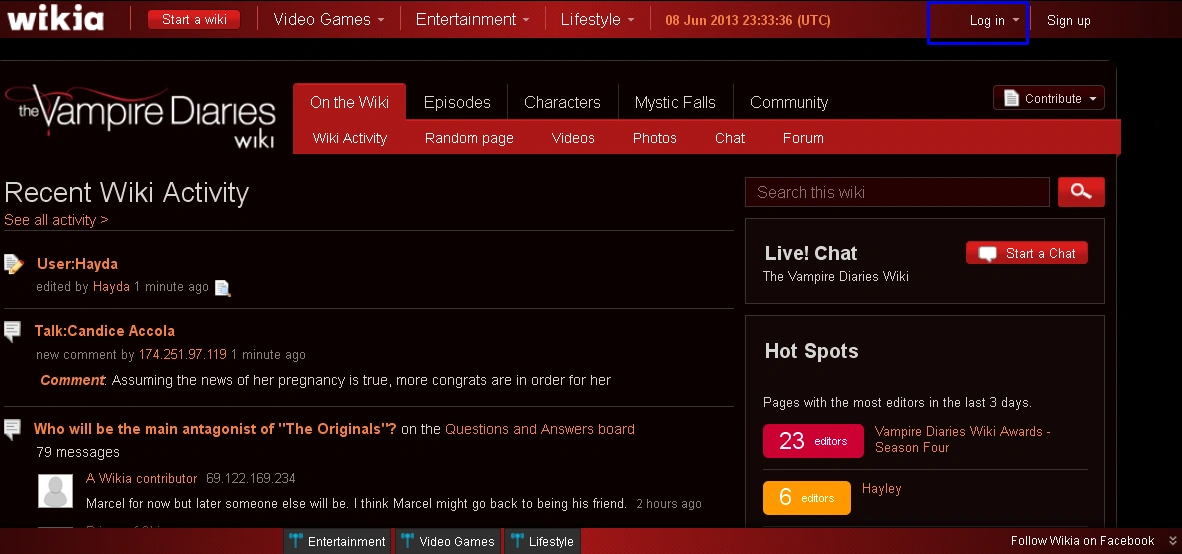The width and height of the screenshot is (1182, 554).
Task: Open the Log in dropdown
Action: (994, 20)
